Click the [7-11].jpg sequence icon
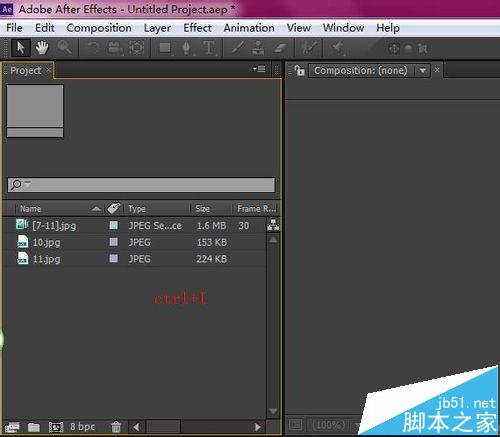This screenshot has width=500, height=437. (22, 225)
